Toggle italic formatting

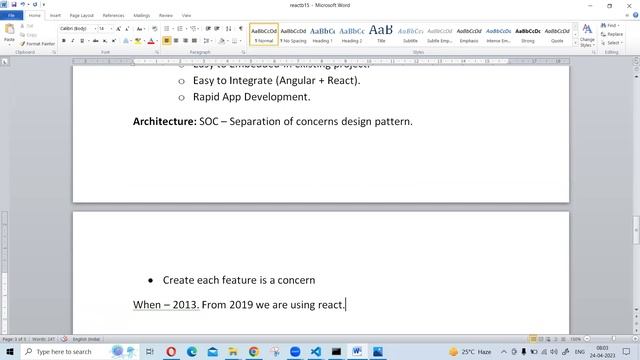(x=73, y=41)
